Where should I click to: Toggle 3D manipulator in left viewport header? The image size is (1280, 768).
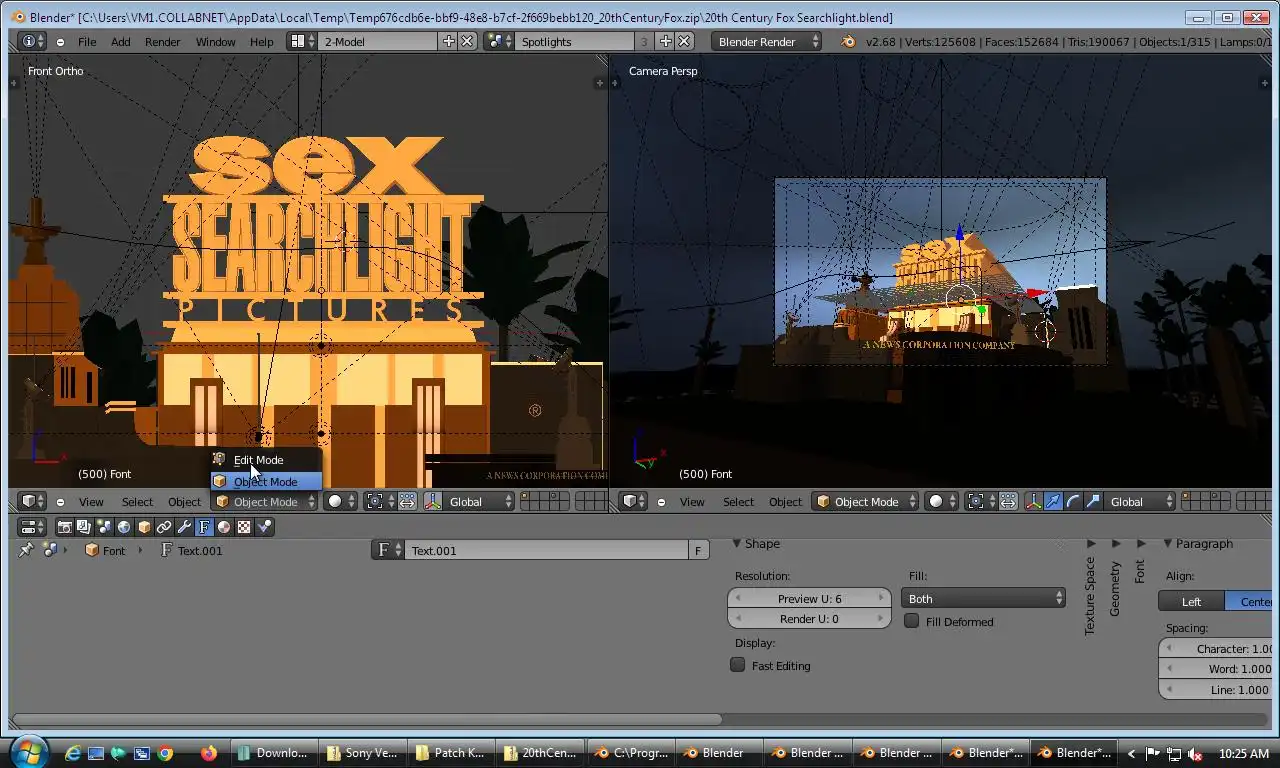pyautogui.click(x=433, y=502)
